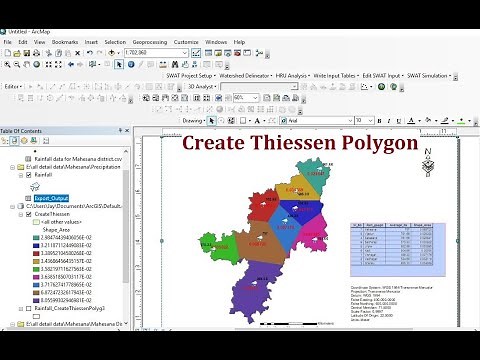Open the map scale dropdown
Image resolution: width=480 pixels, height=360 pixels.
tap(185, 53)
